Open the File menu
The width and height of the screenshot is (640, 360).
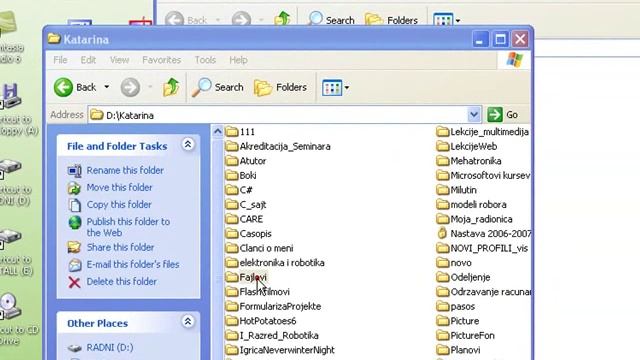click(x=60, y=60)
